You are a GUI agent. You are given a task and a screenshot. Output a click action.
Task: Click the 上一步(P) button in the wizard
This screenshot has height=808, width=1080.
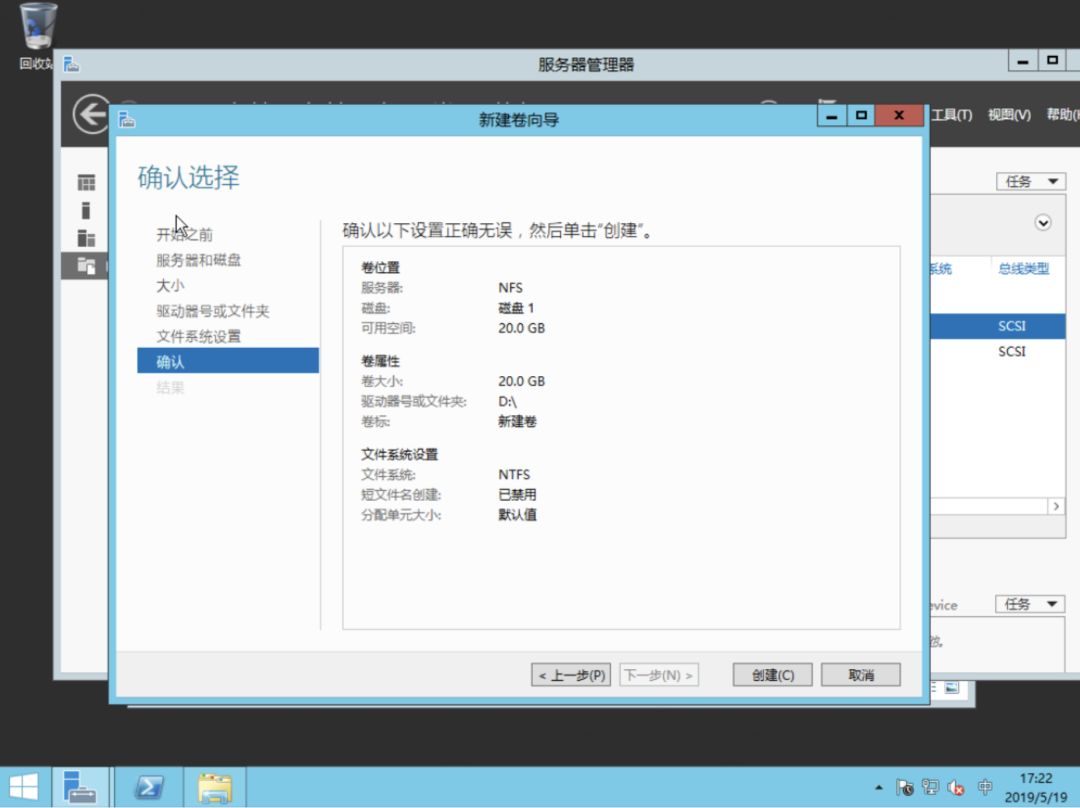(570, 674)
